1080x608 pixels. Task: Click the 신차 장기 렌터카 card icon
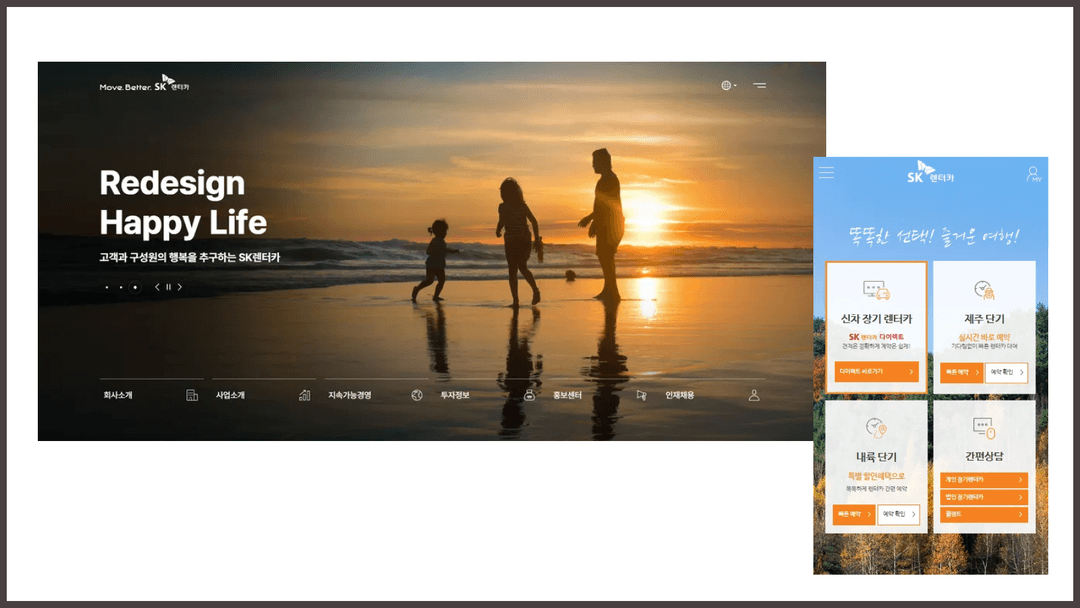(x=876, y=291)
